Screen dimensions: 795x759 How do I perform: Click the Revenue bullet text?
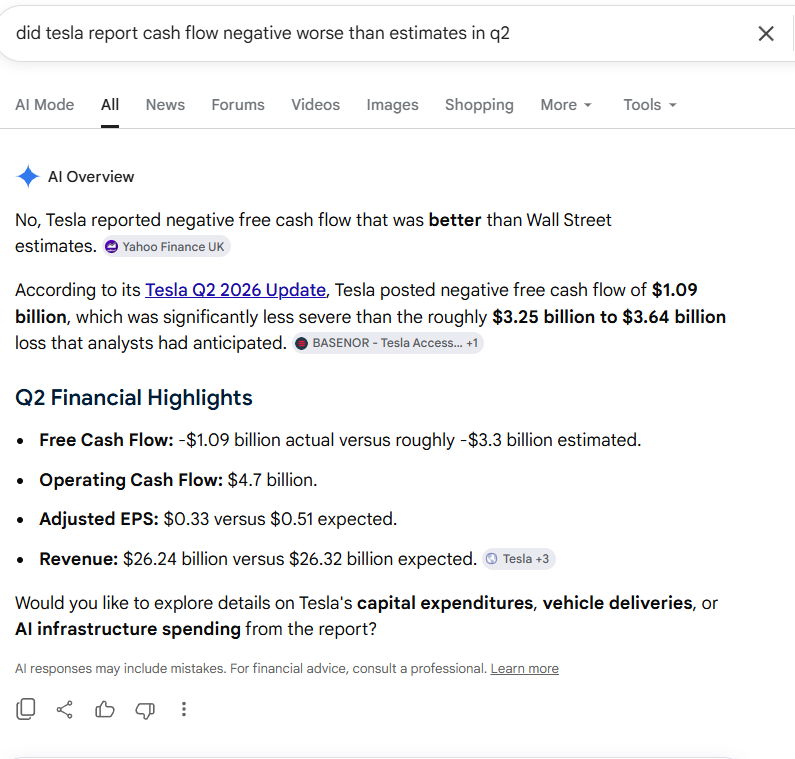(258, 559)
